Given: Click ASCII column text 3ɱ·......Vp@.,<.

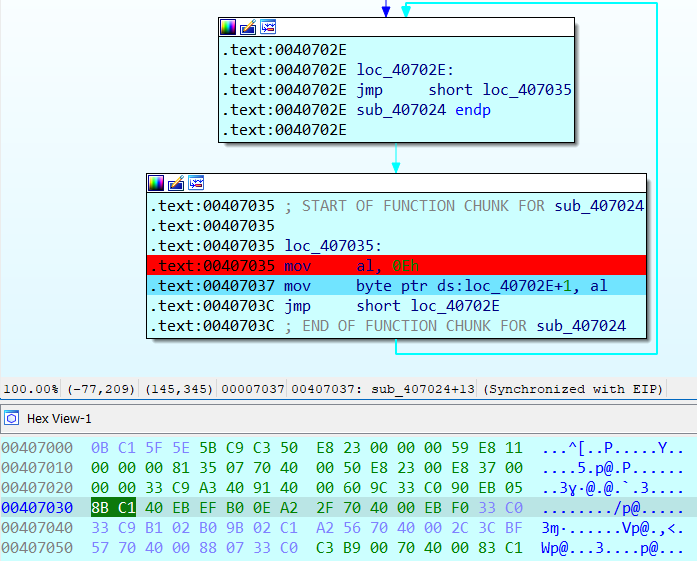Looking at the screenshot, I should click(x=613, y=528).
